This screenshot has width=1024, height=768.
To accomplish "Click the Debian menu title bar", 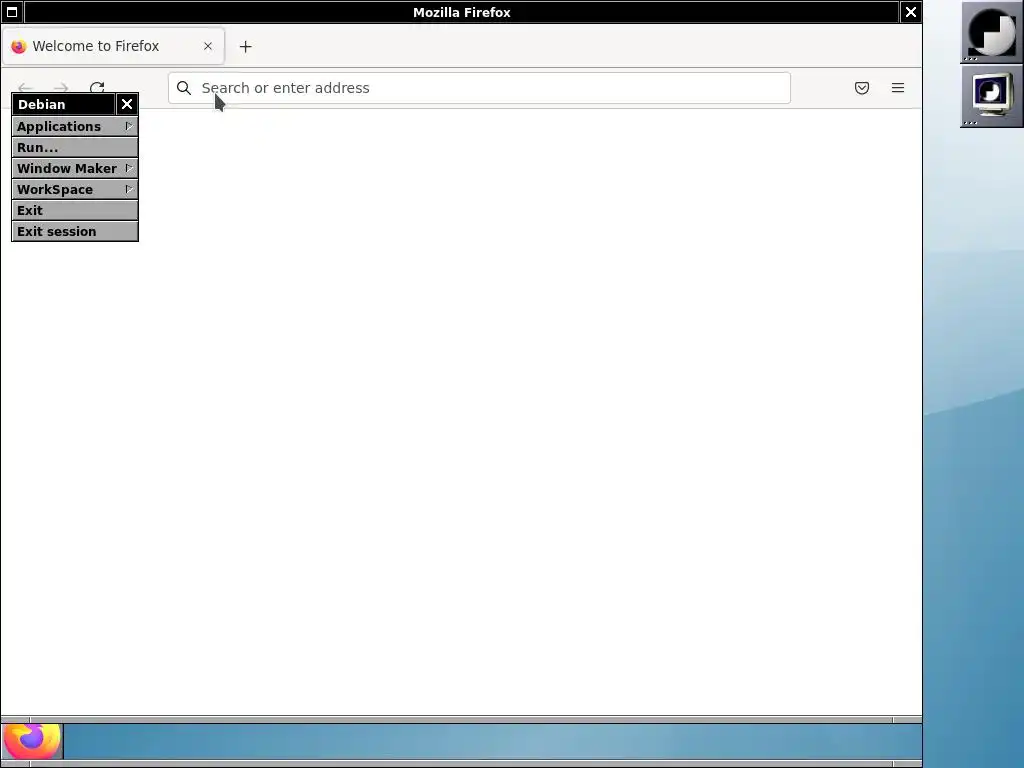I will click(63, 104).
